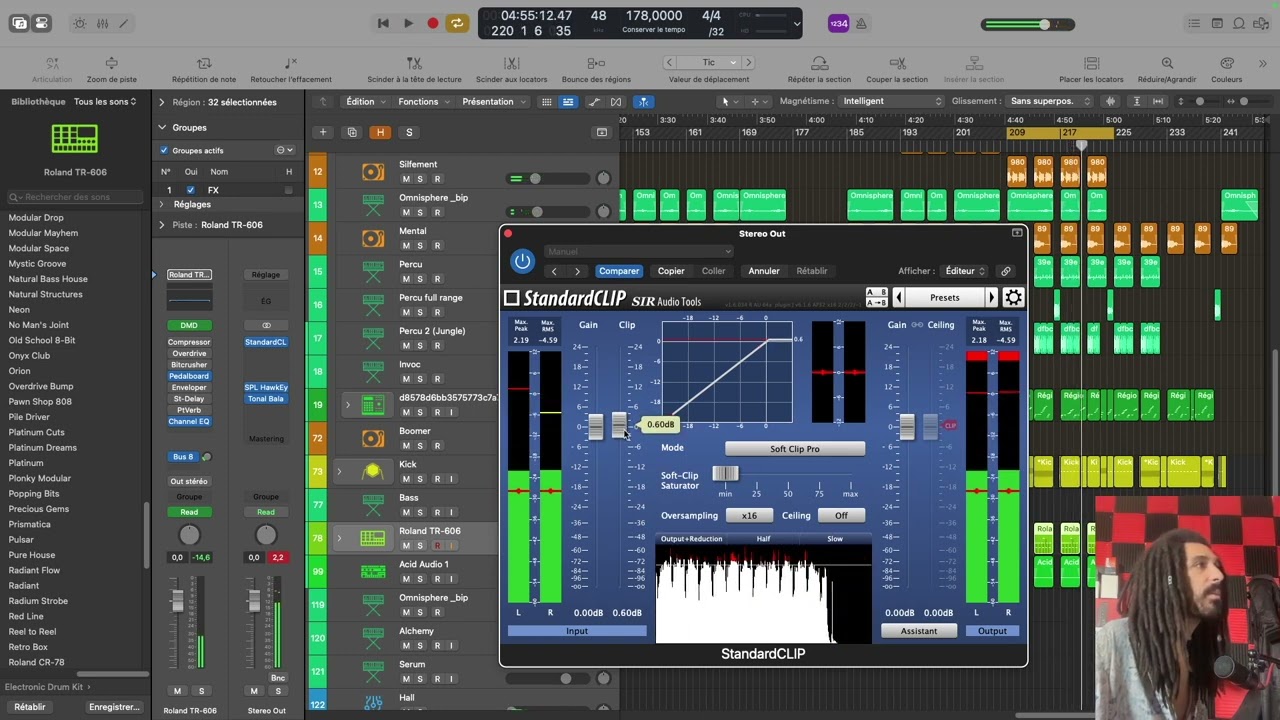Toggle the FX group checkbox
Screen dimensions: 1280x720
(x=191, y=190)
